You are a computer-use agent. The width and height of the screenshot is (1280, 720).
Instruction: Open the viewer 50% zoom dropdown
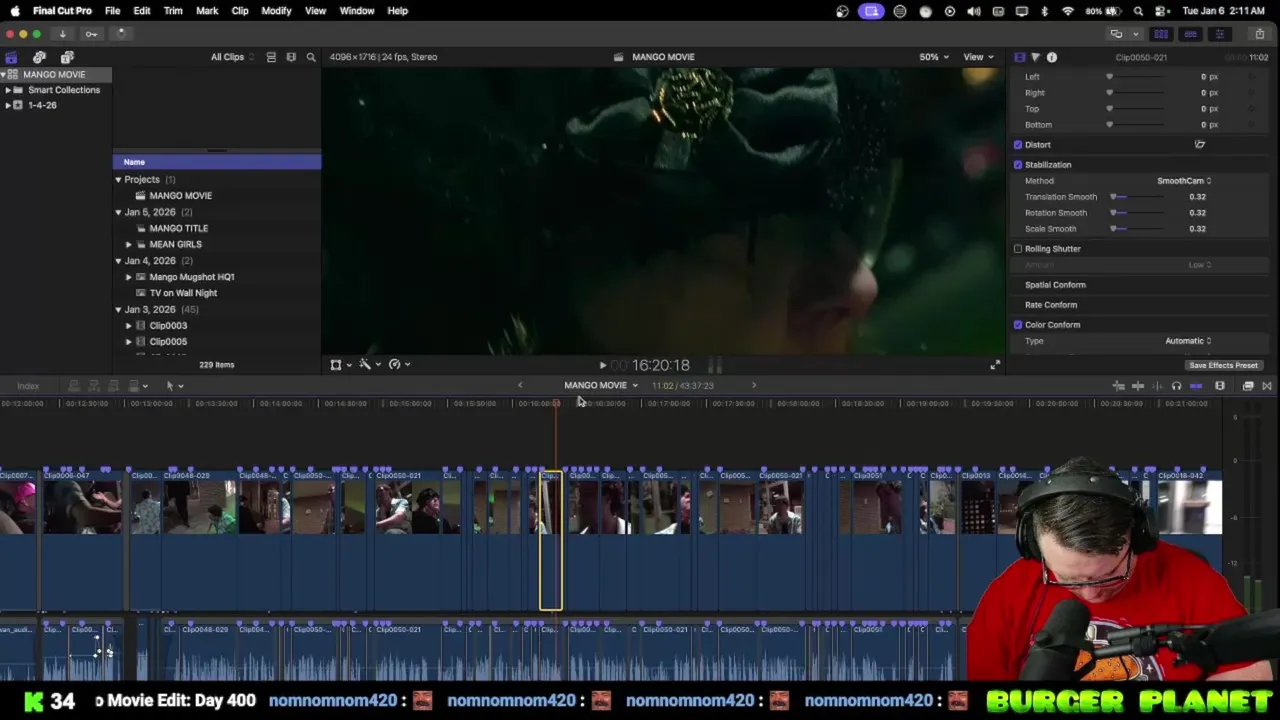click(934, 57)
